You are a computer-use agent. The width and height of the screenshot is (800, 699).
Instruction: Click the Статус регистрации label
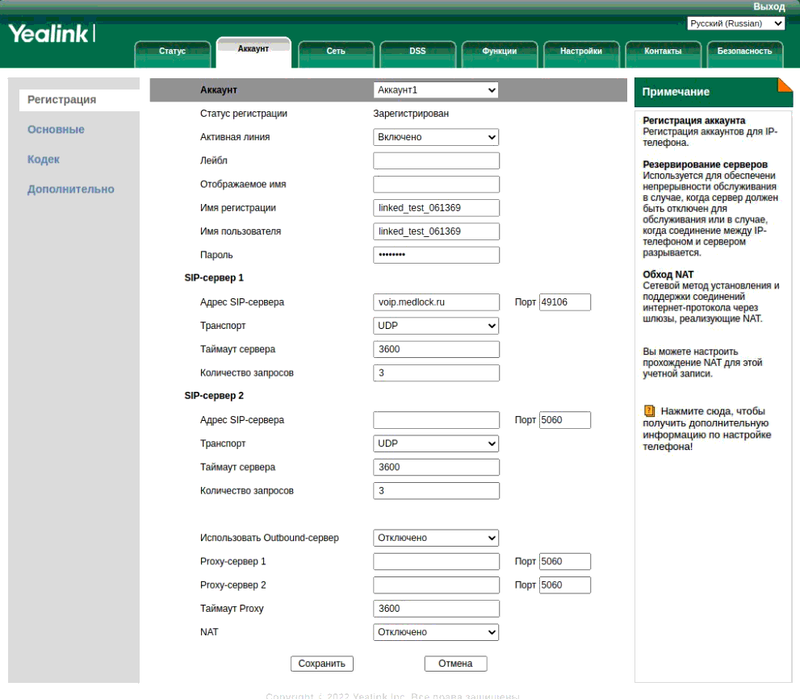243,114
